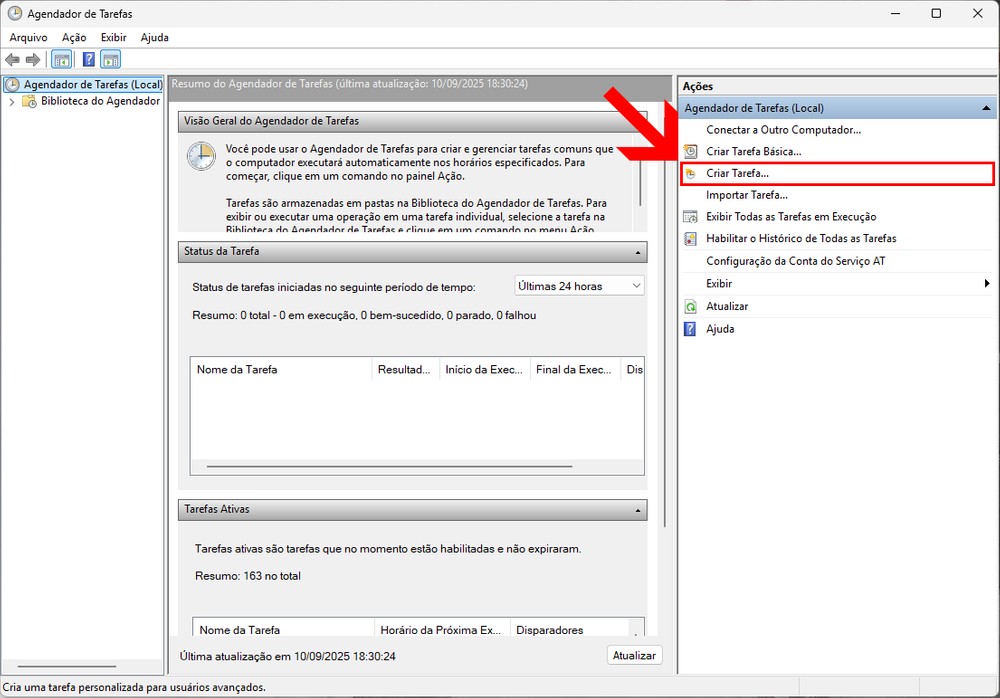Click the blue Help question mark toolbar icon

pyautogui.click(x=89, y=60)
